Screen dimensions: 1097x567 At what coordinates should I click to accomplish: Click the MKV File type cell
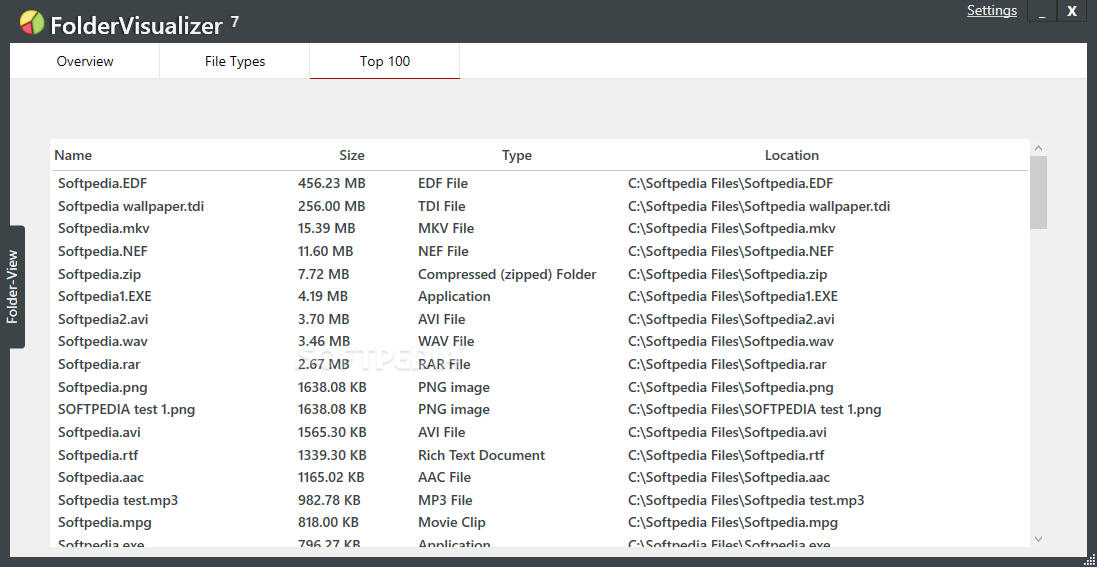446,228
